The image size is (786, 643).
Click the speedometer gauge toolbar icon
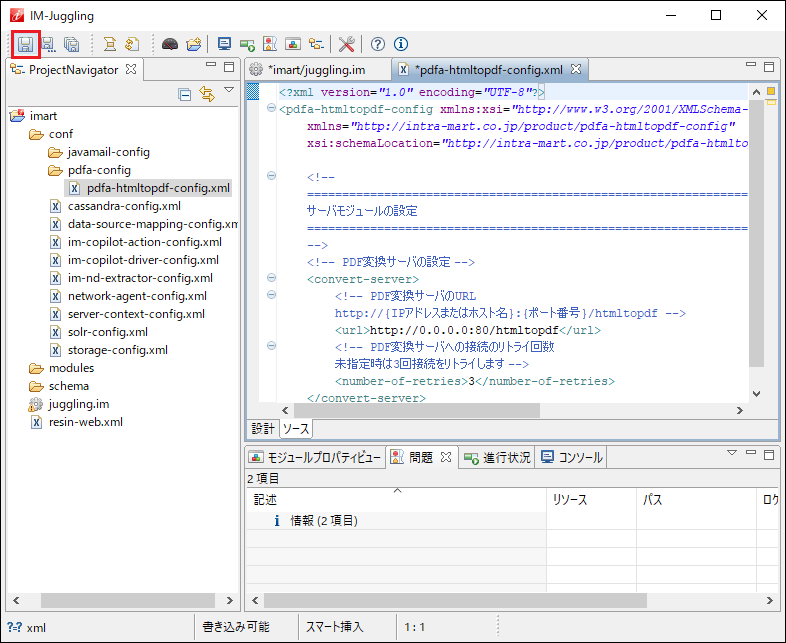pyautogui.click(x=170, y=44)
